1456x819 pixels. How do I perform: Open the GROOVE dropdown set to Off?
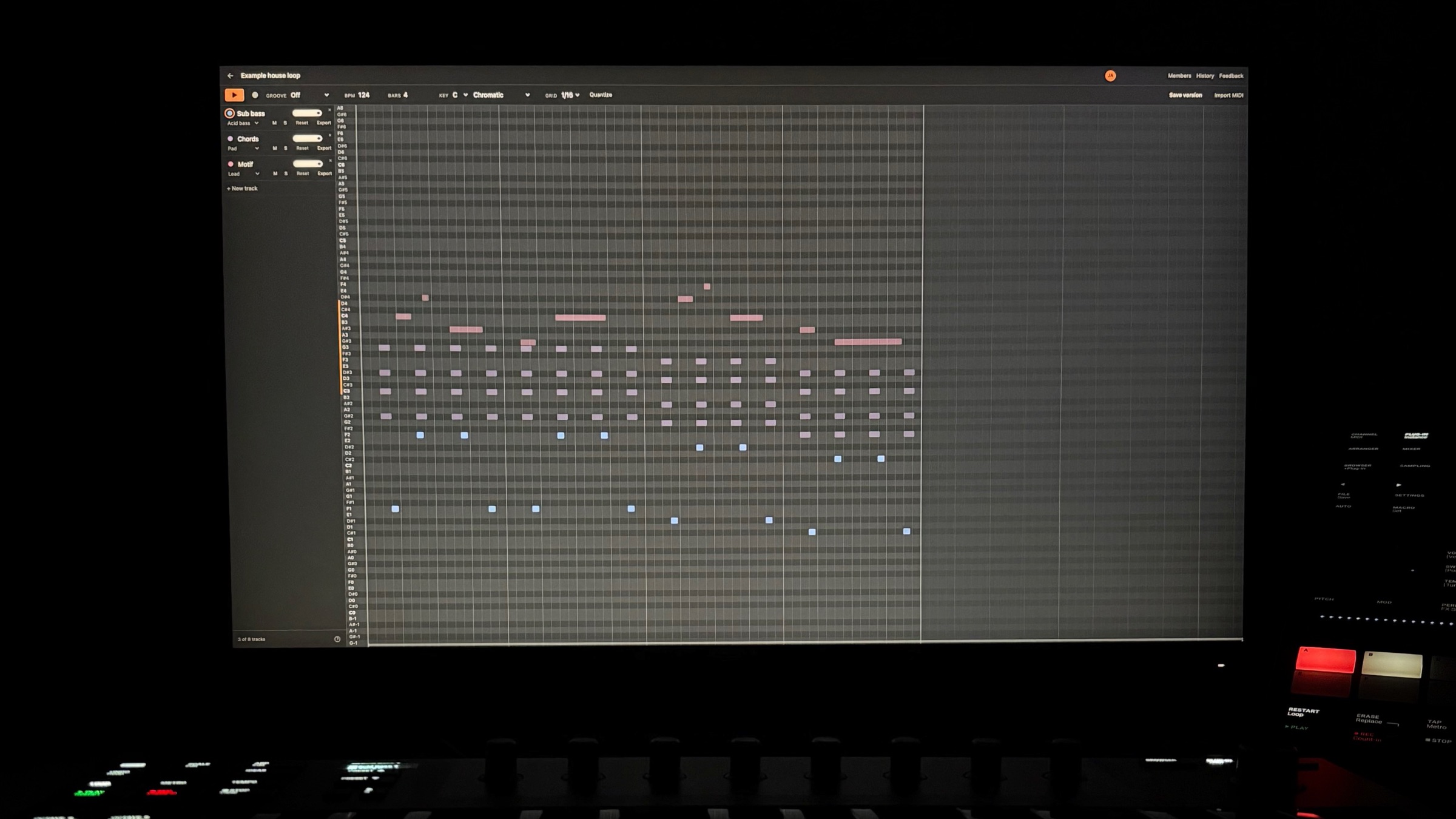[309, 95]
